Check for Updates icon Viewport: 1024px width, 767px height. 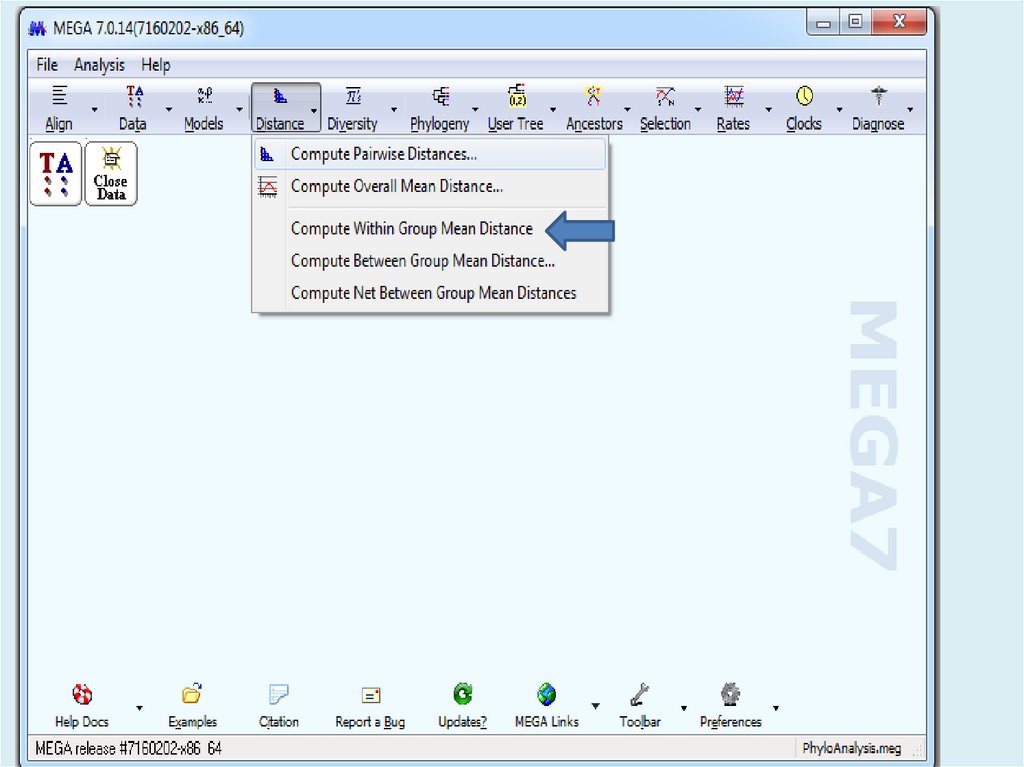(x=463, y=694)
